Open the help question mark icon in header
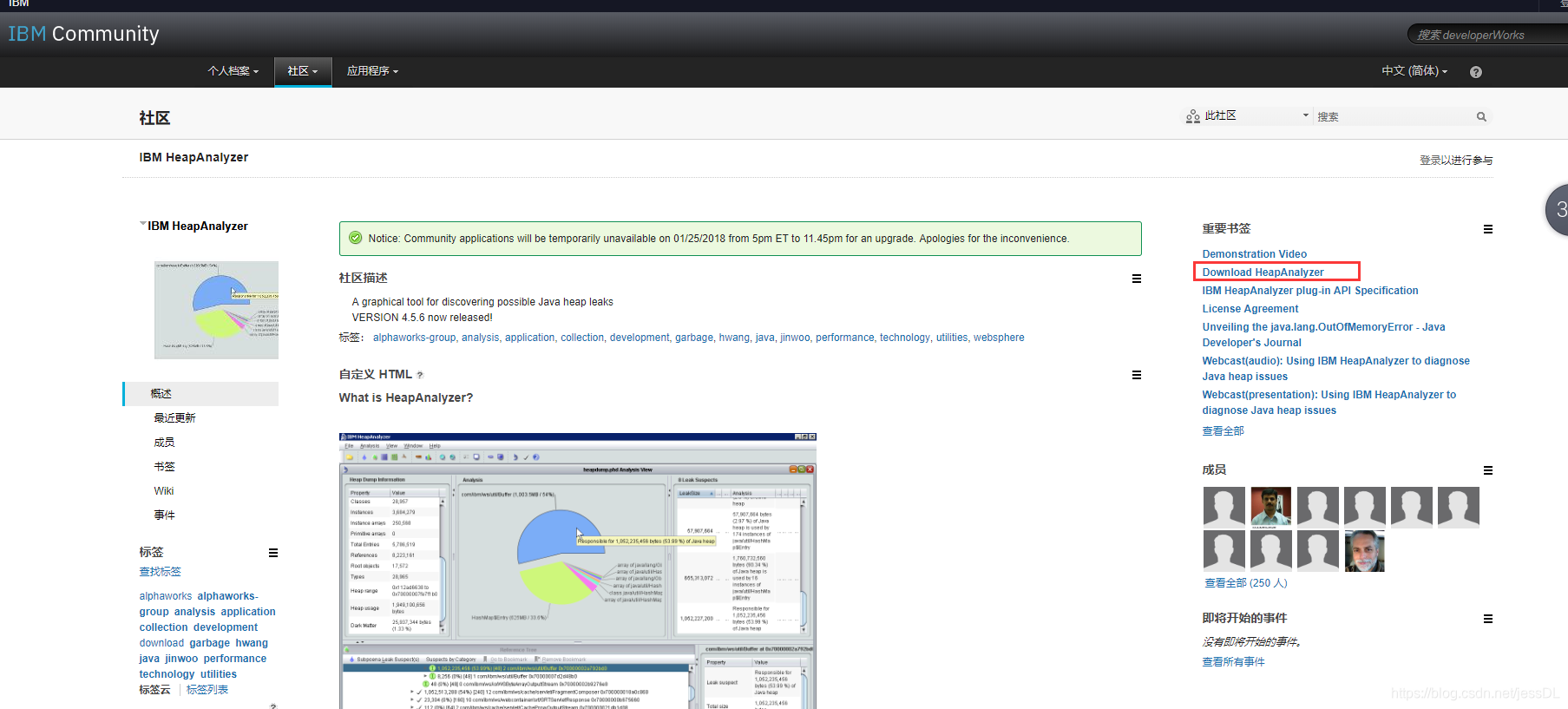Viewport: 1568px width, 709px height. (1476, 72)
